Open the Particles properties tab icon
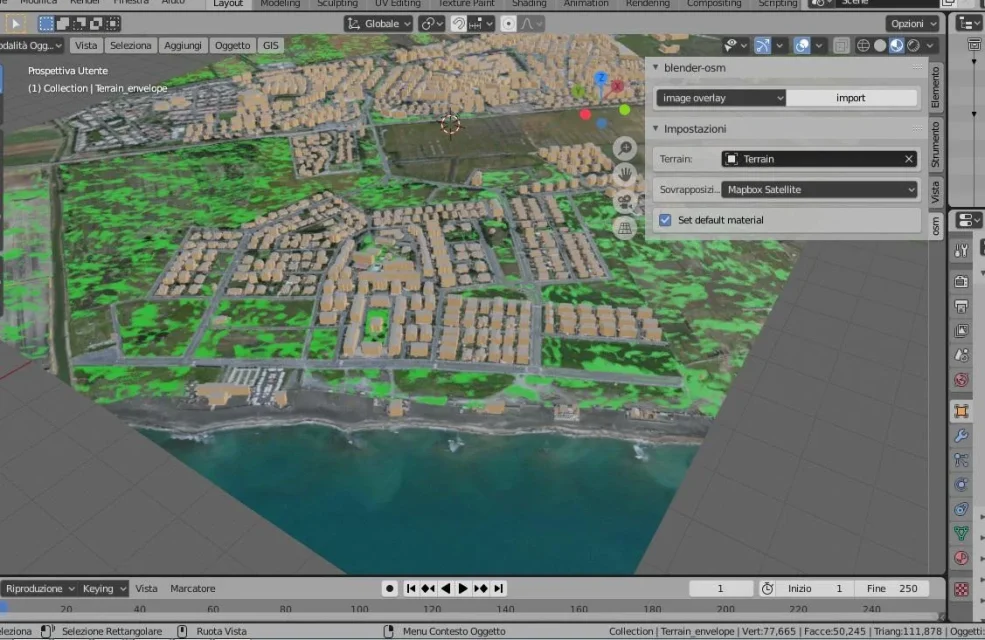Screen dimensions: 985x640 coord(961,460)
